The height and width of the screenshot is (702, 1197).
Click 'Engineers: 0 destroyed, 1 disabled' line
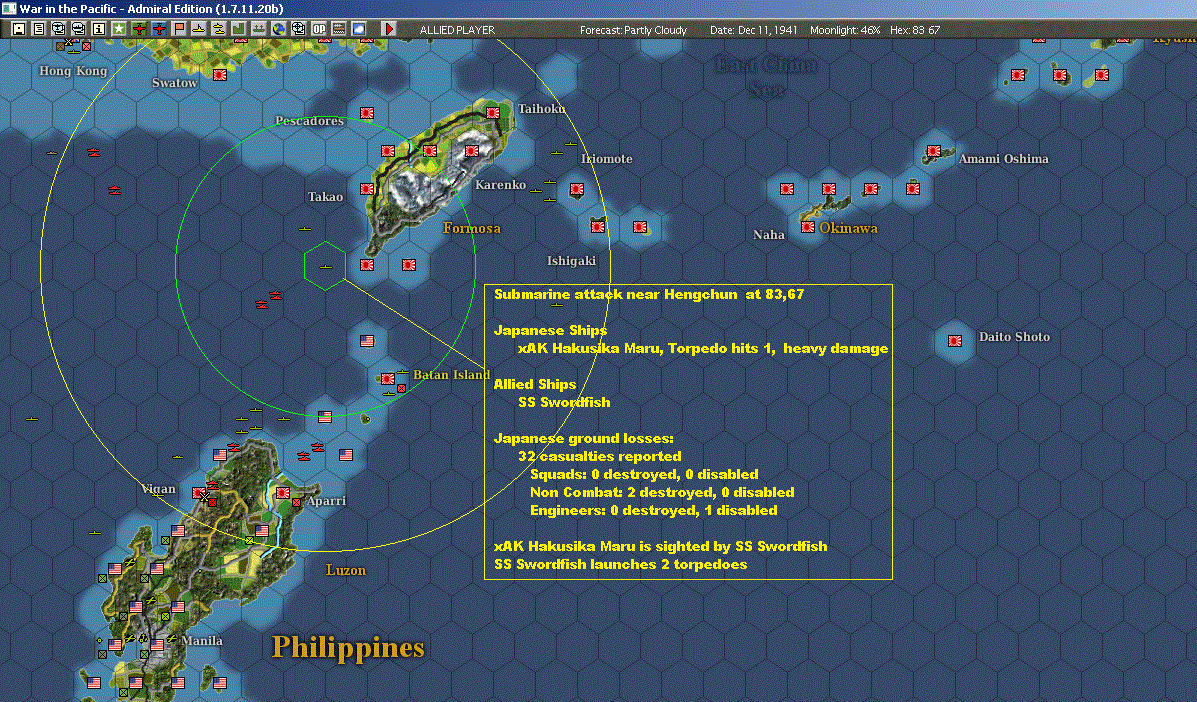[653, 510]
